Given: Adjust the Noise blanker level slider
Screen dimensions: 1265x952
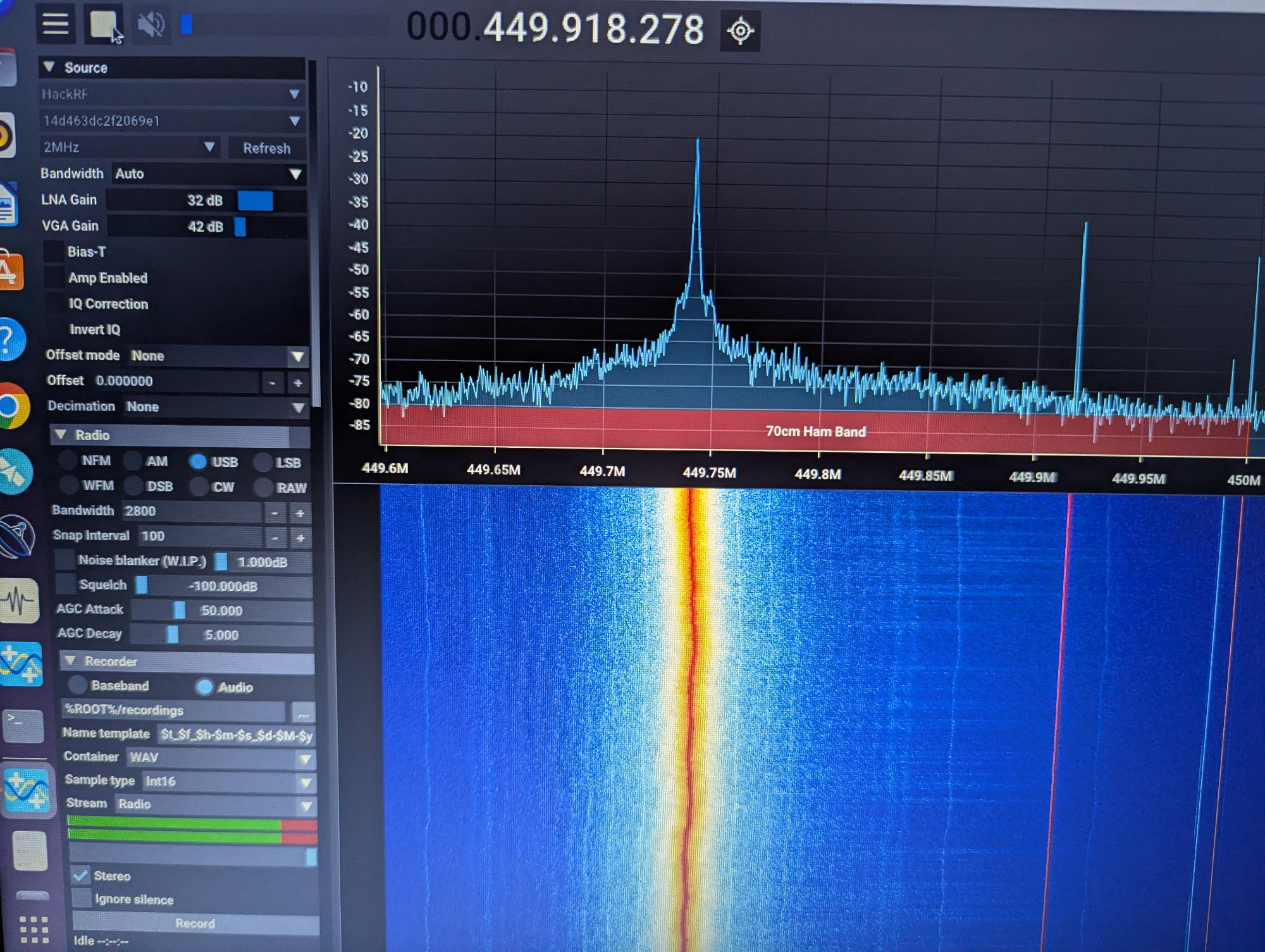Looking at the screenshot, I should click(263, 562).
